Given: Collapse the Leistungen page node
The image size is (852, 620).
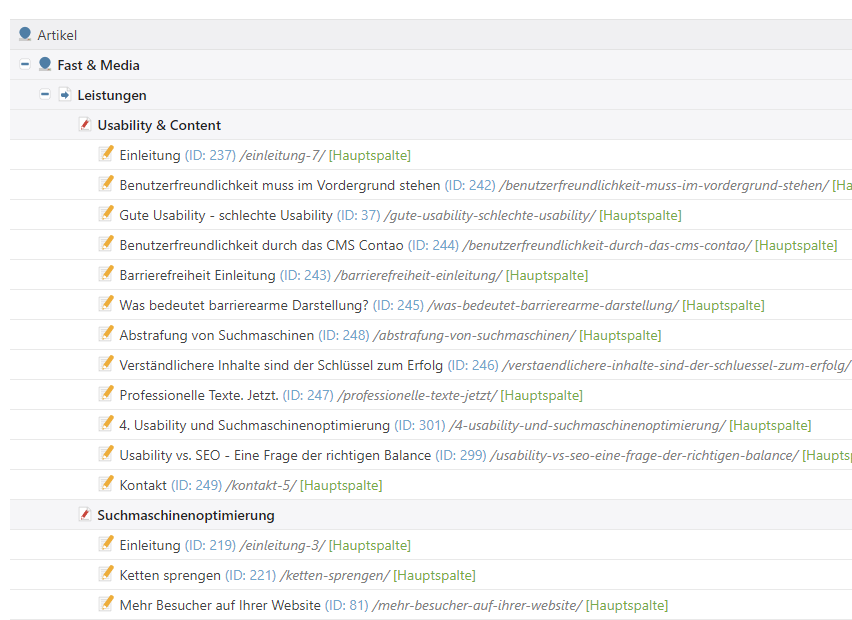Looking at the screenshot, I should point(45,95).
